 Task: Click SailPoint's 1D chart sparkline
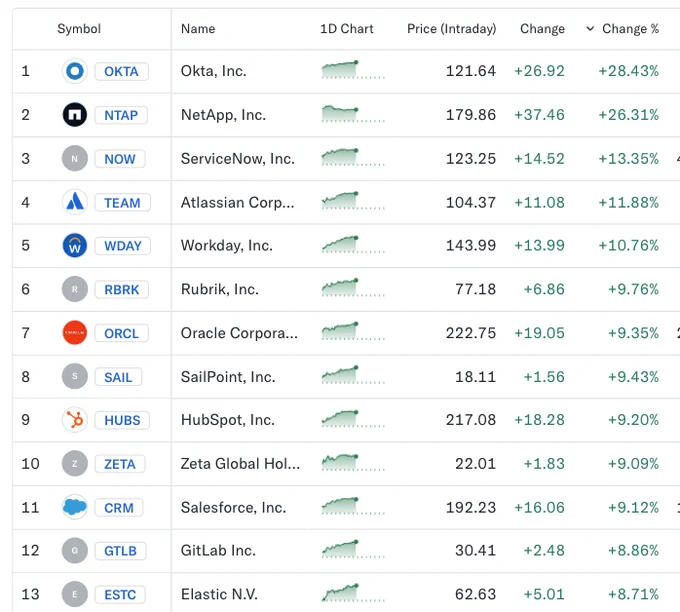point(353,375)
